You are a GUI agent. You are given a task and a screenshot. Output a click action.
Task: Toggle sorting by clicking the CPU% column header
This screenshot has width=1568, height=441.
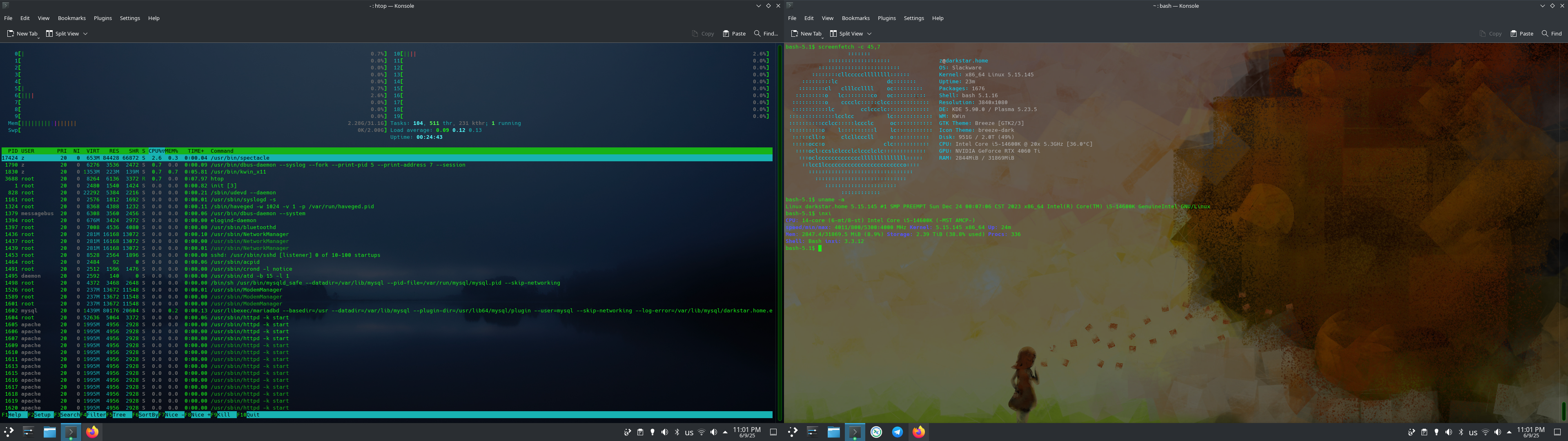point(156,150)
